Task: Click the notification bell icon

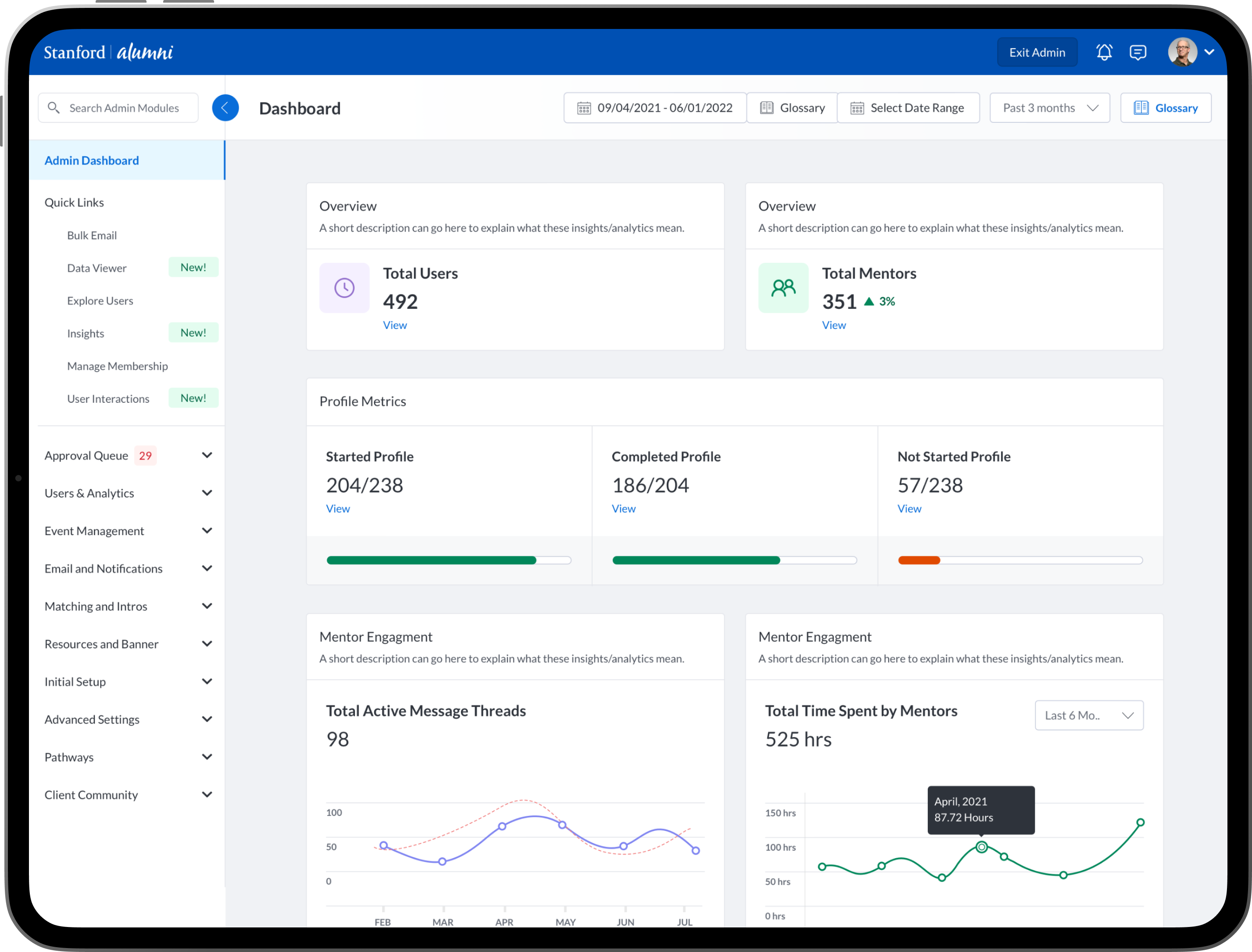Action: coord(1104,52)
